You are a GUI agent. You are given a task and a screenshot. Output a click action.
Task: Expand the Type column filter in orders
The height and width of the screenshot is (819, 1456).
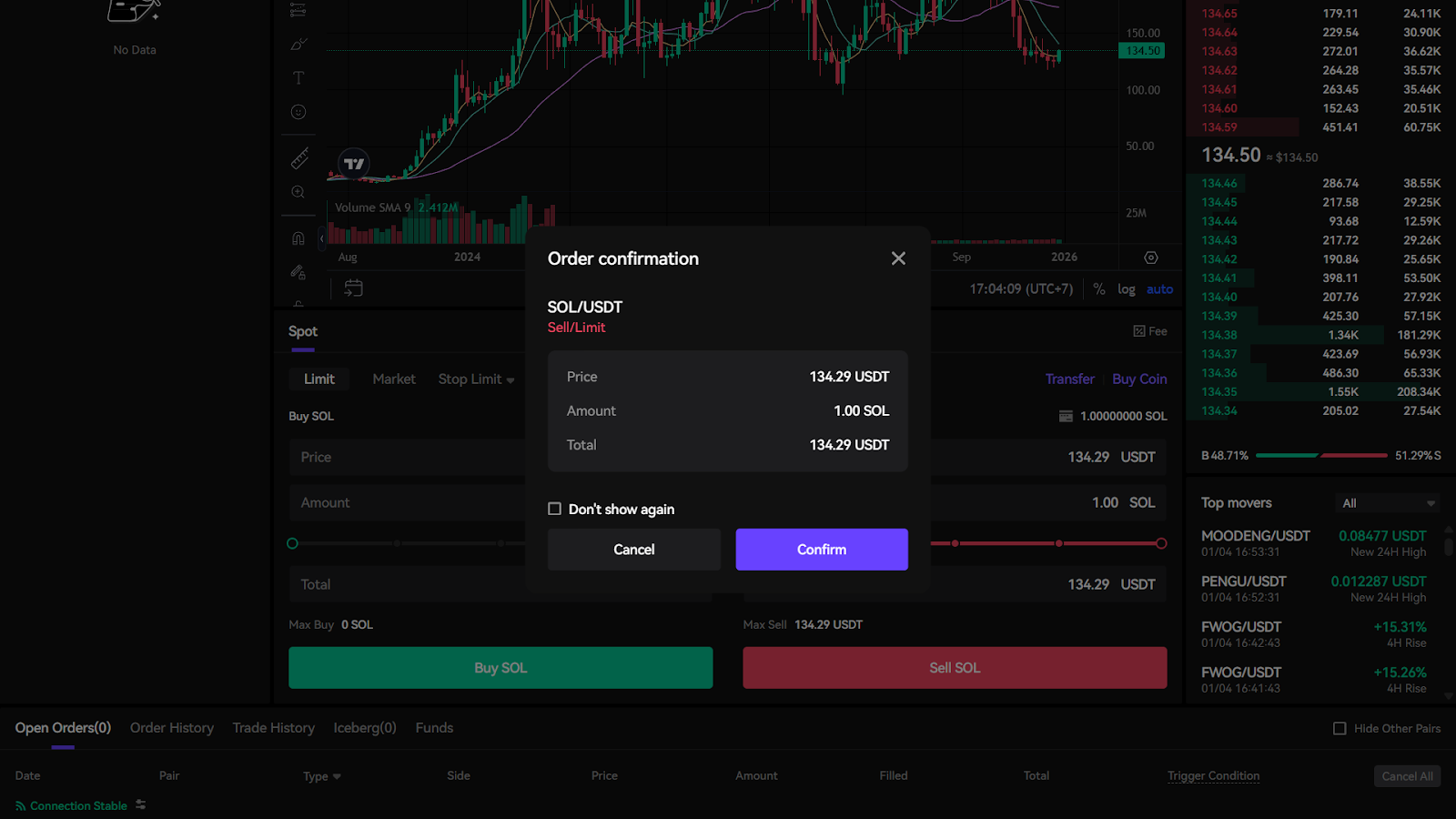(x=322, y=776)
